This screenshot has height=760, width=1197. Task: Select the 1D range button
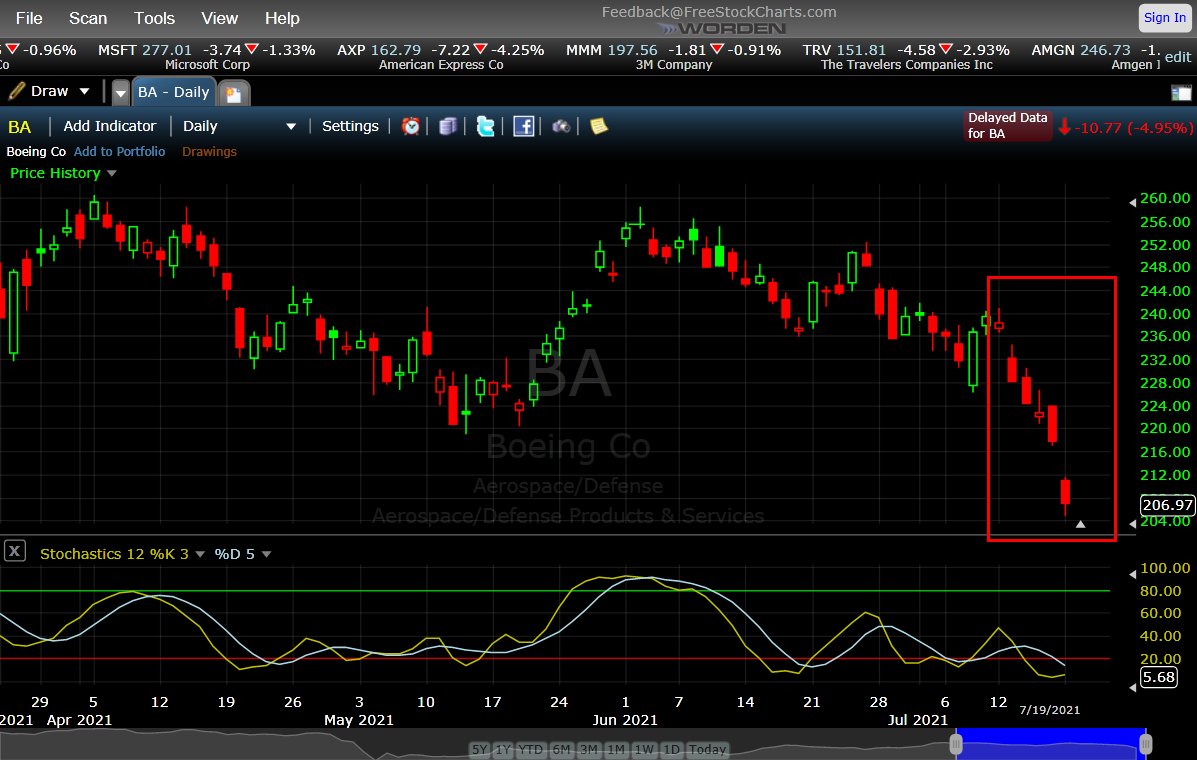point(671,749)
